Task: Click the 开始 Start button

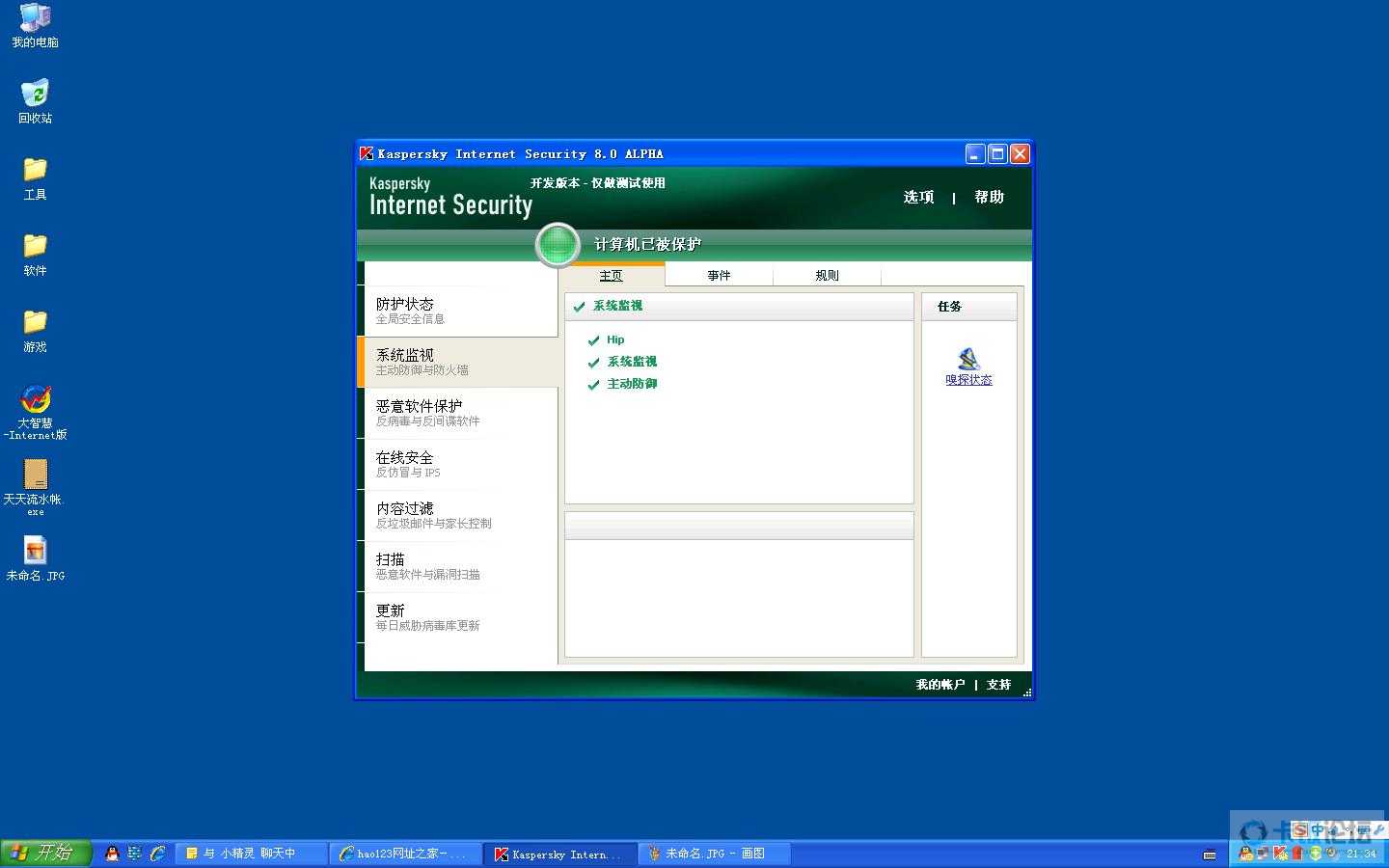Action: [46, 854]
